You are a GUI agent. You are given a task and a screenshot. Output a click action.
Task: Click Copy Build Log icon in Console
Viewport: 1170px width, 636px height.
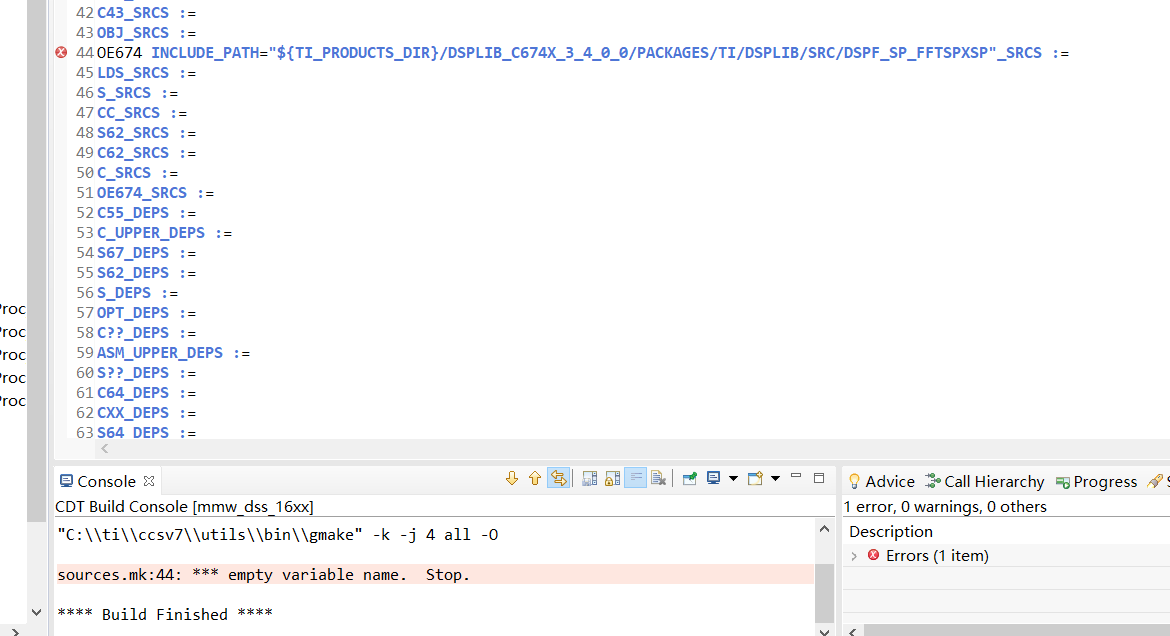point(589,478)
